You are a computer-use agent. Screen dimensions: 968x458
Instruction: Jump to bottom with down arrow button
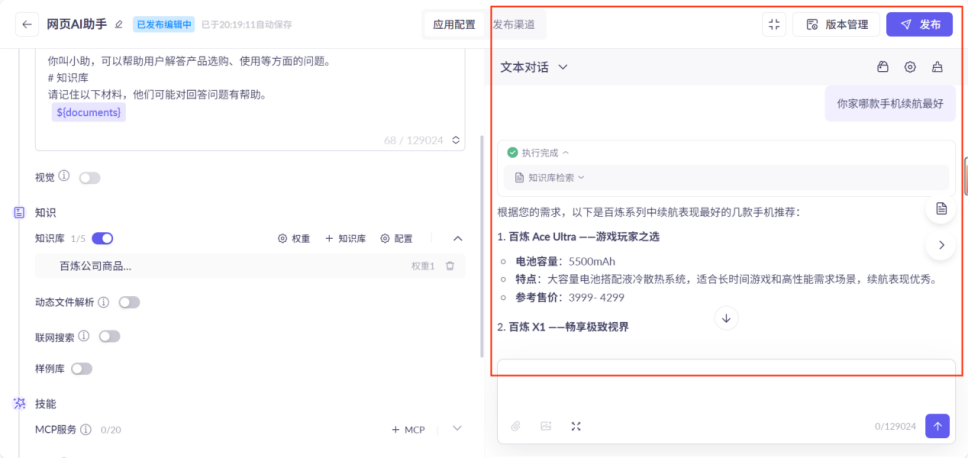[x=726, y=319]
